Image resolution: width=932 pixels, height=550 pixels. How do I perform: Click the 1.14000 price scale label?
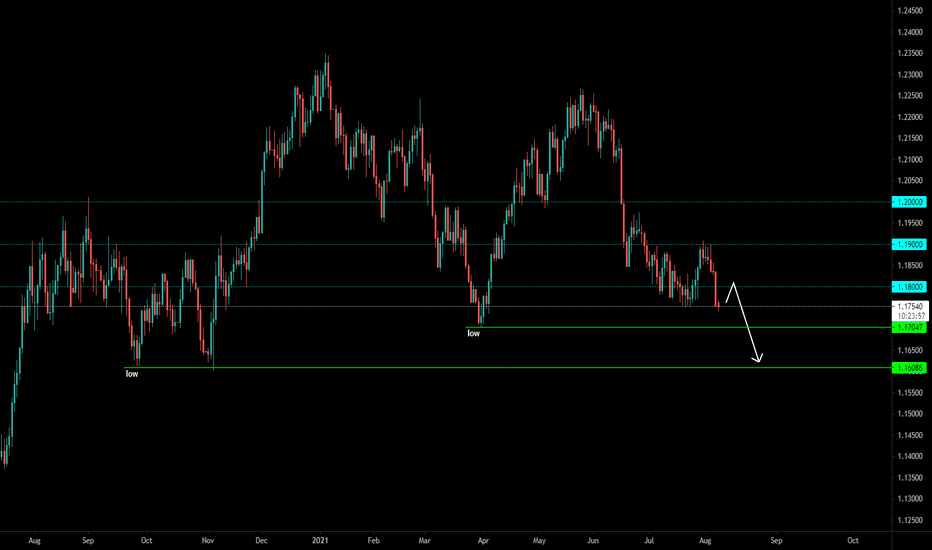910,457
